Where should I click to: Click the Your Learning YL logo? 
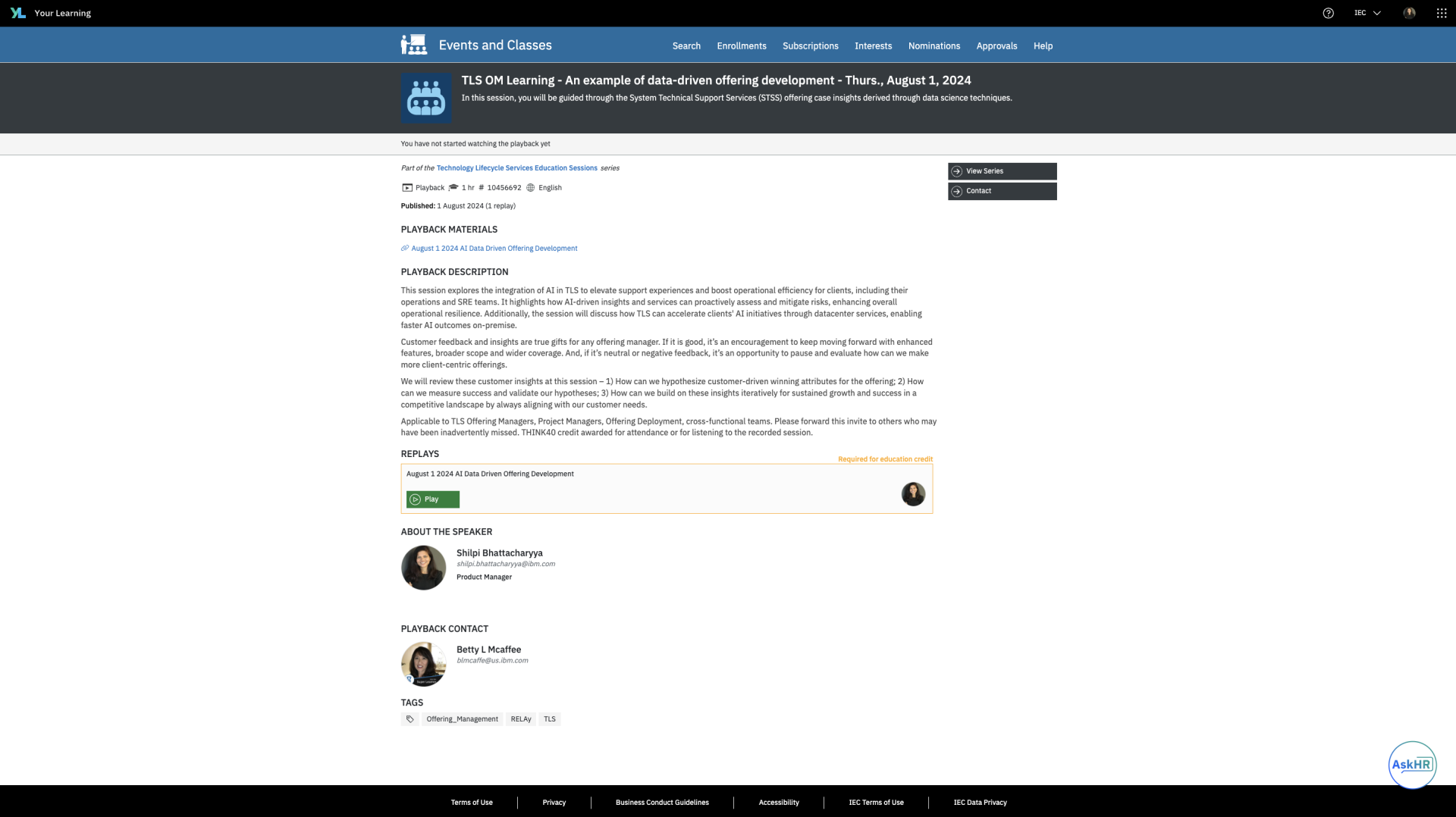[17, 13]
